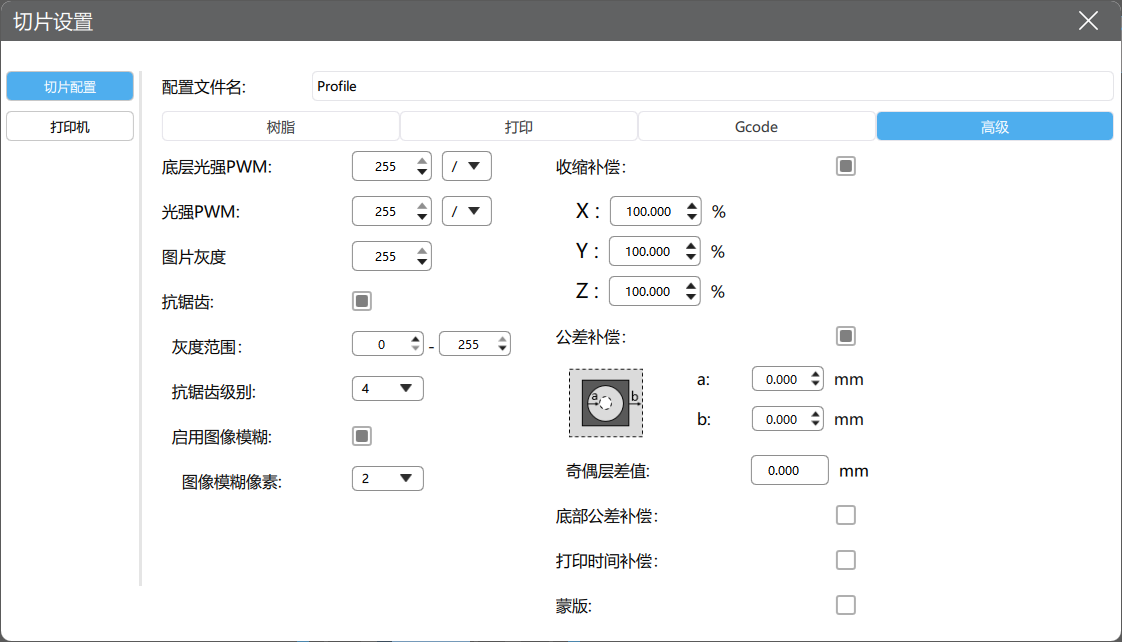This screenshot has width=1122, height=642.
Task: Open the 图像模糊像素 dropdown
Action: [388, 479]
